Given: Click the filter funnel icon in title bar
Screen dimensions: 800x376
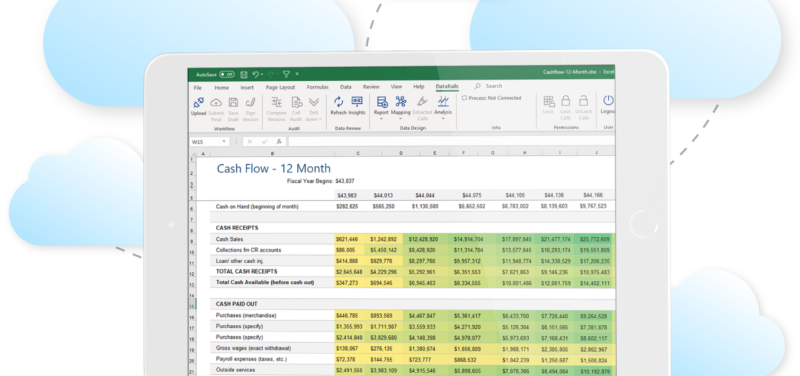Looking at the screenshot, I should tap(286, 74).
